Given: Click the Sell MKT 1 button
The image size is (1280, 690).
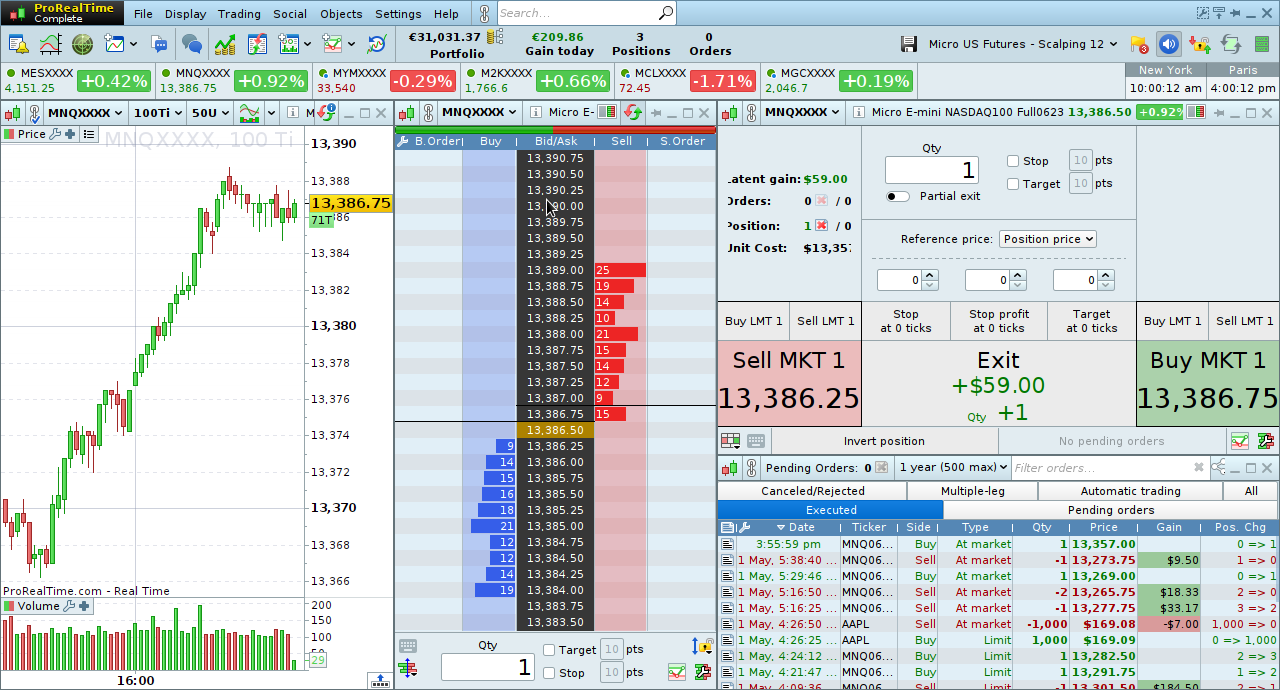Looking at the screenshot, I should [789, 384].
